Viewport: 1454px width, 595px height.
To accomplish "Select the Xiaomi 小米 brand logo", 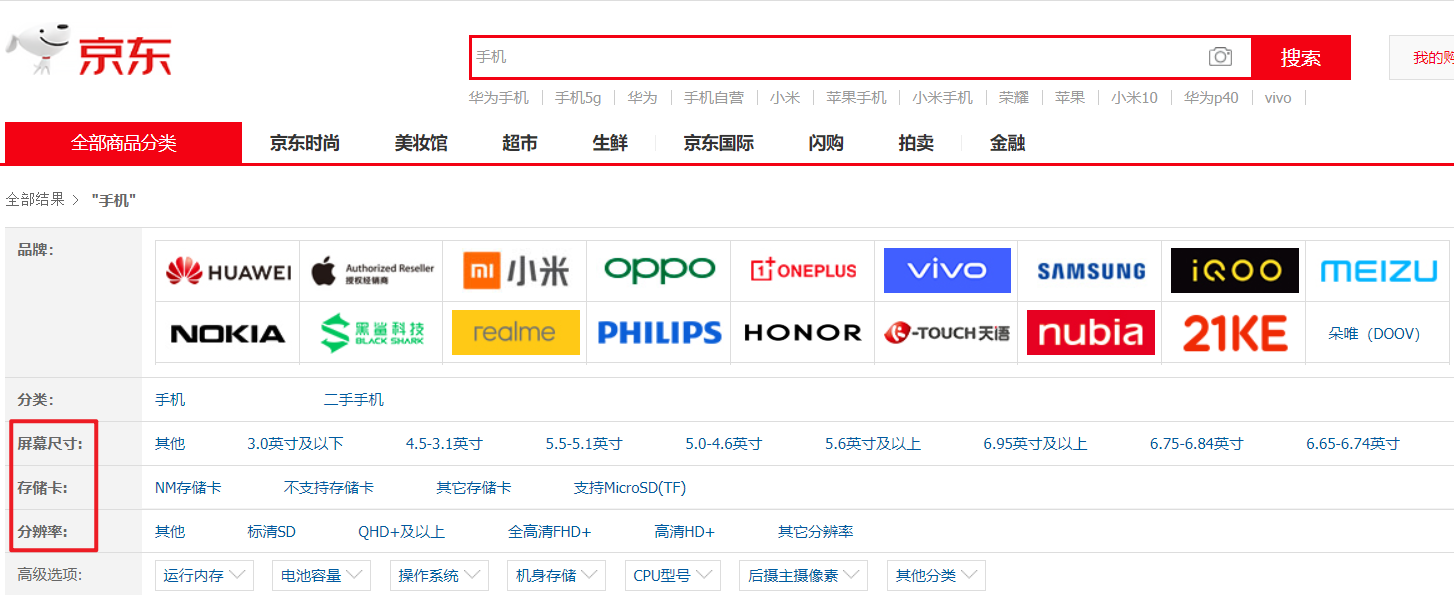I will (516, 271).
